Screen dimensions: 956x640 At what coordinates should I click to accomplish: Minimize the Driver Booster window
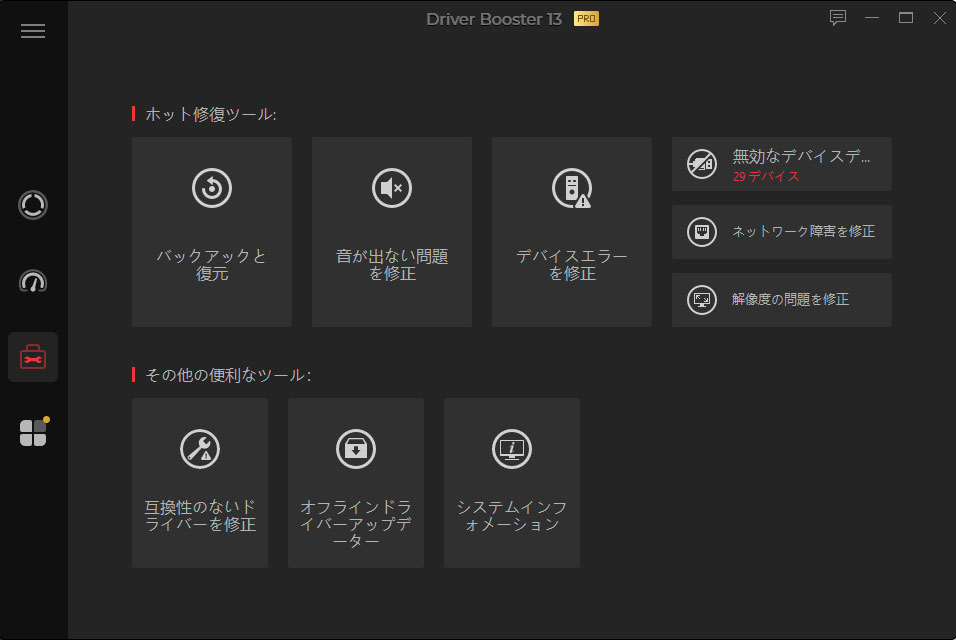(872, 18)
